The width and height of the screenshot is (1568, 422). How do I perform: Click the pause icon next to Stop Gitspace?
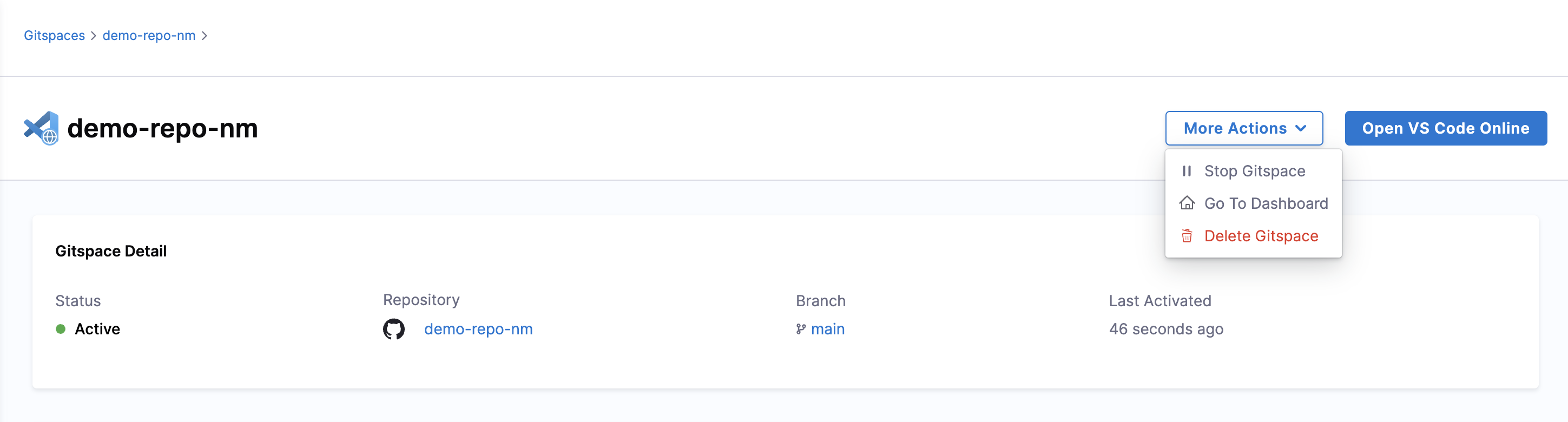click(x=1187, y=171)
